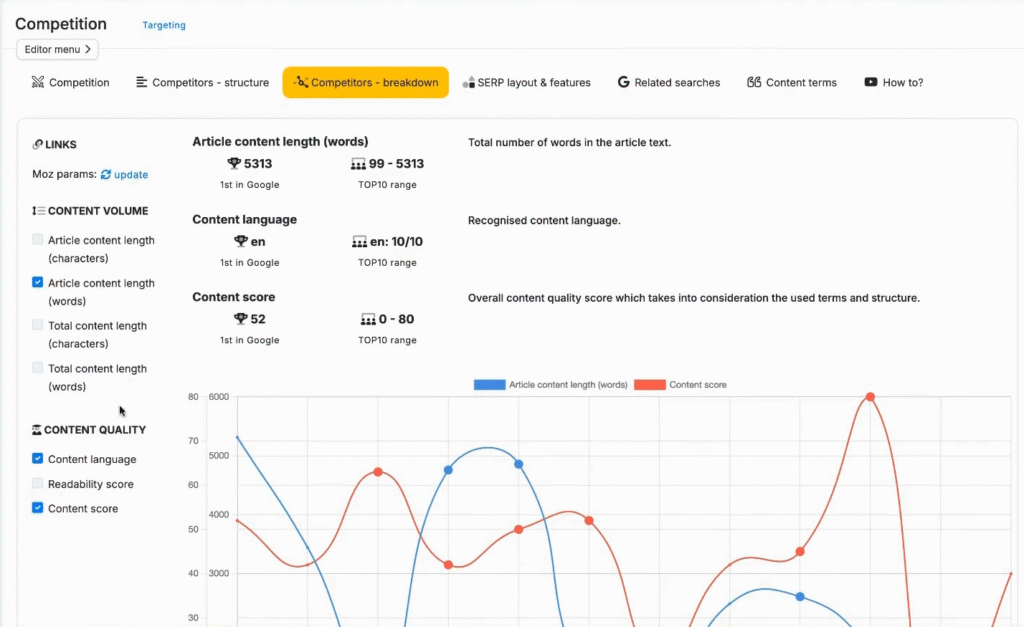Click the Competitors - structure list icon
The height and width of the screenshot is (627, 1024).
[141, 82]
